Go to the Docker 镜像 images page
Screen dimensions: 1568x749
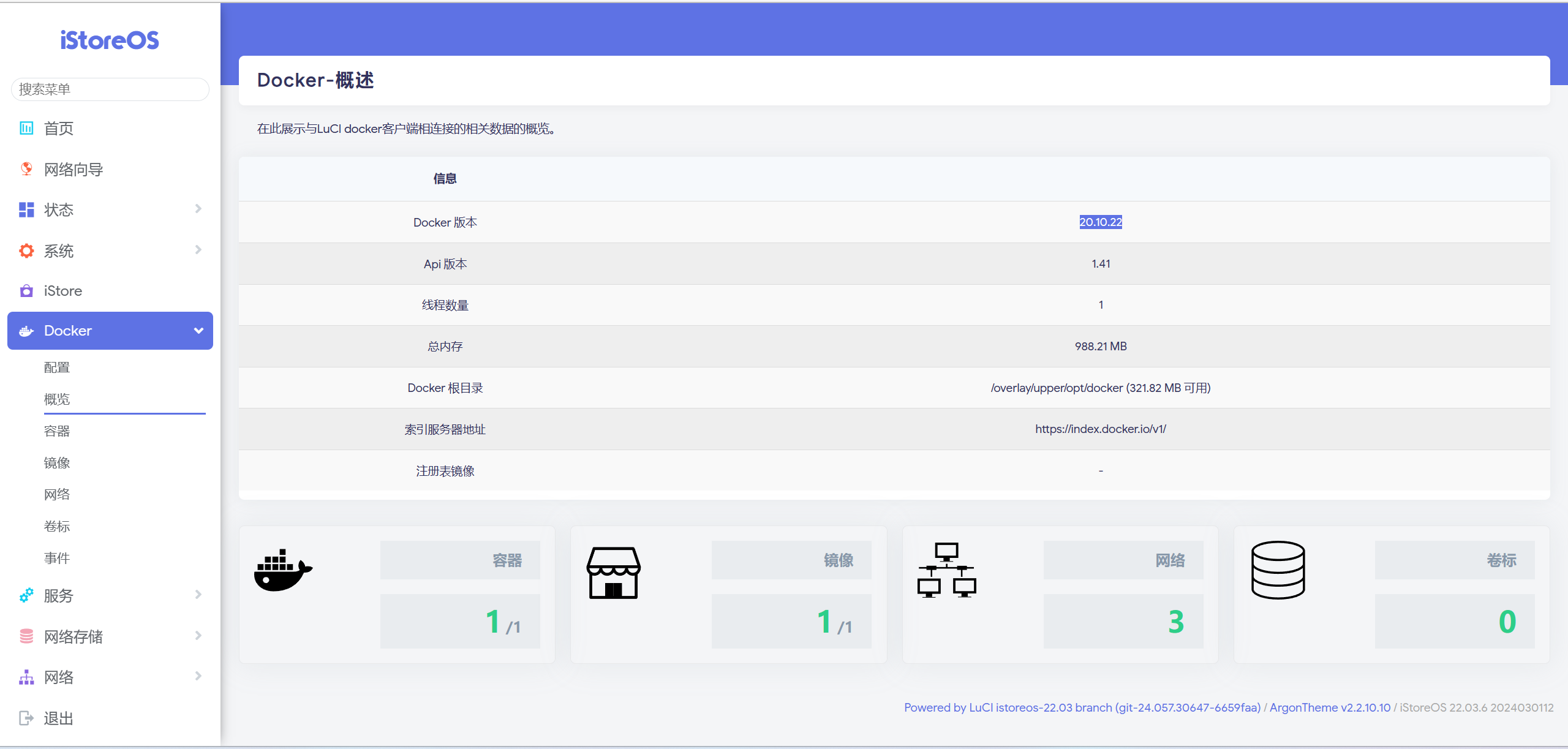coord(57,463)
